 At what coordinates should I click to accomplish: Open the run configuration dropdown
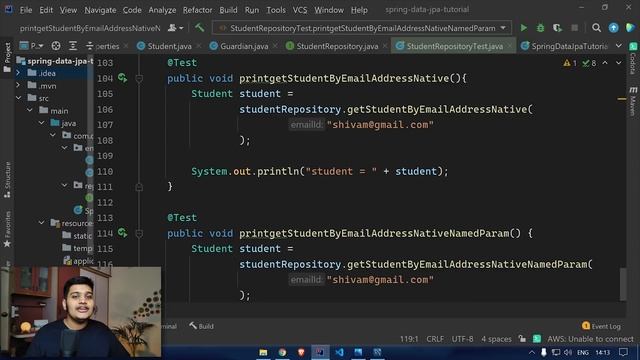point(362,28)
